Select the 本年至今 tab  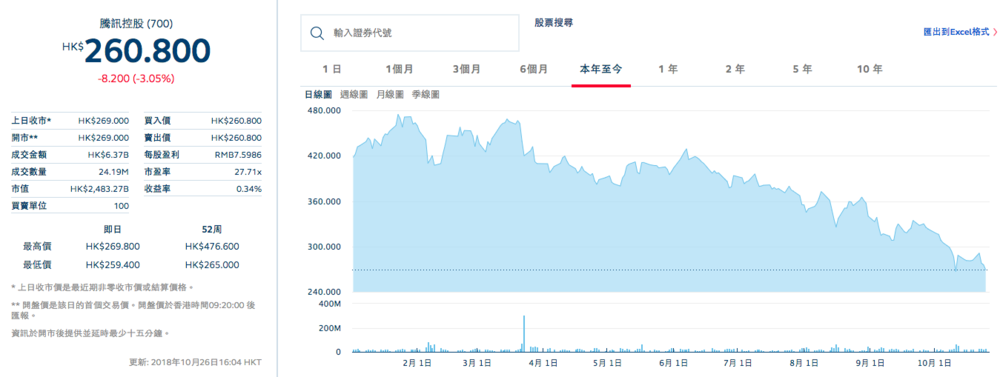coord(601,70)
